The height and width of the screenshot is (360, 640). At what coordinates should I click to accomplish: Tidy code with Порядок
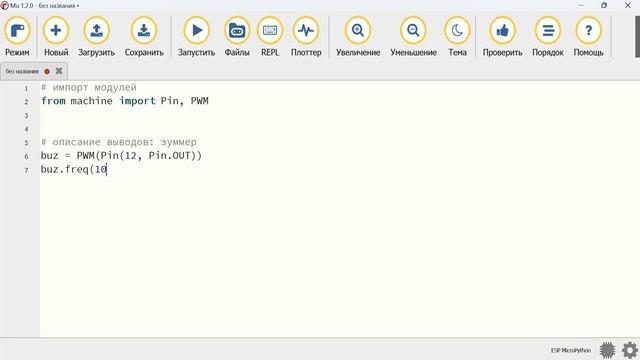pos(548,37)
